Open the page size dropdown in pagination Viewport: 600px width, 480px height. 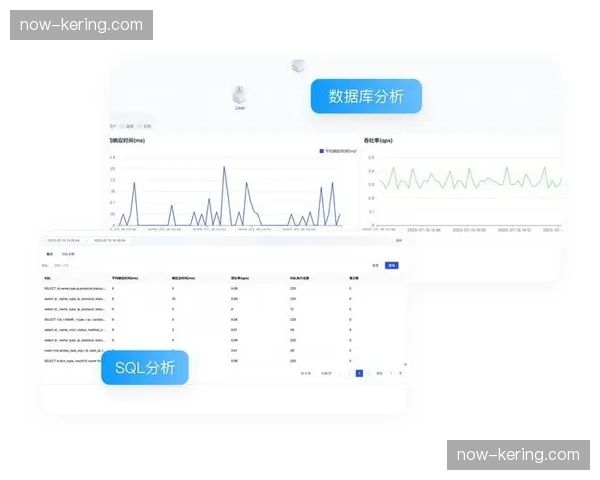click(x=326, y=373)
